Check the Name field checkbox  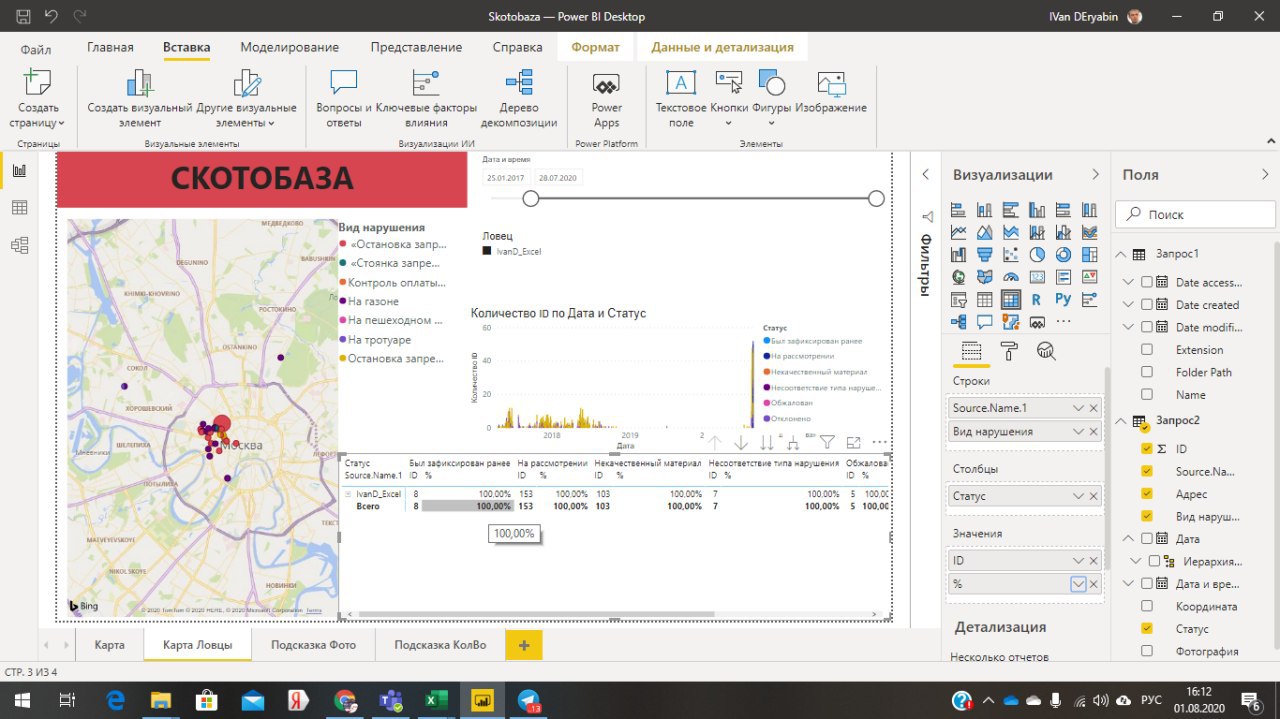tap(1147, 395)
